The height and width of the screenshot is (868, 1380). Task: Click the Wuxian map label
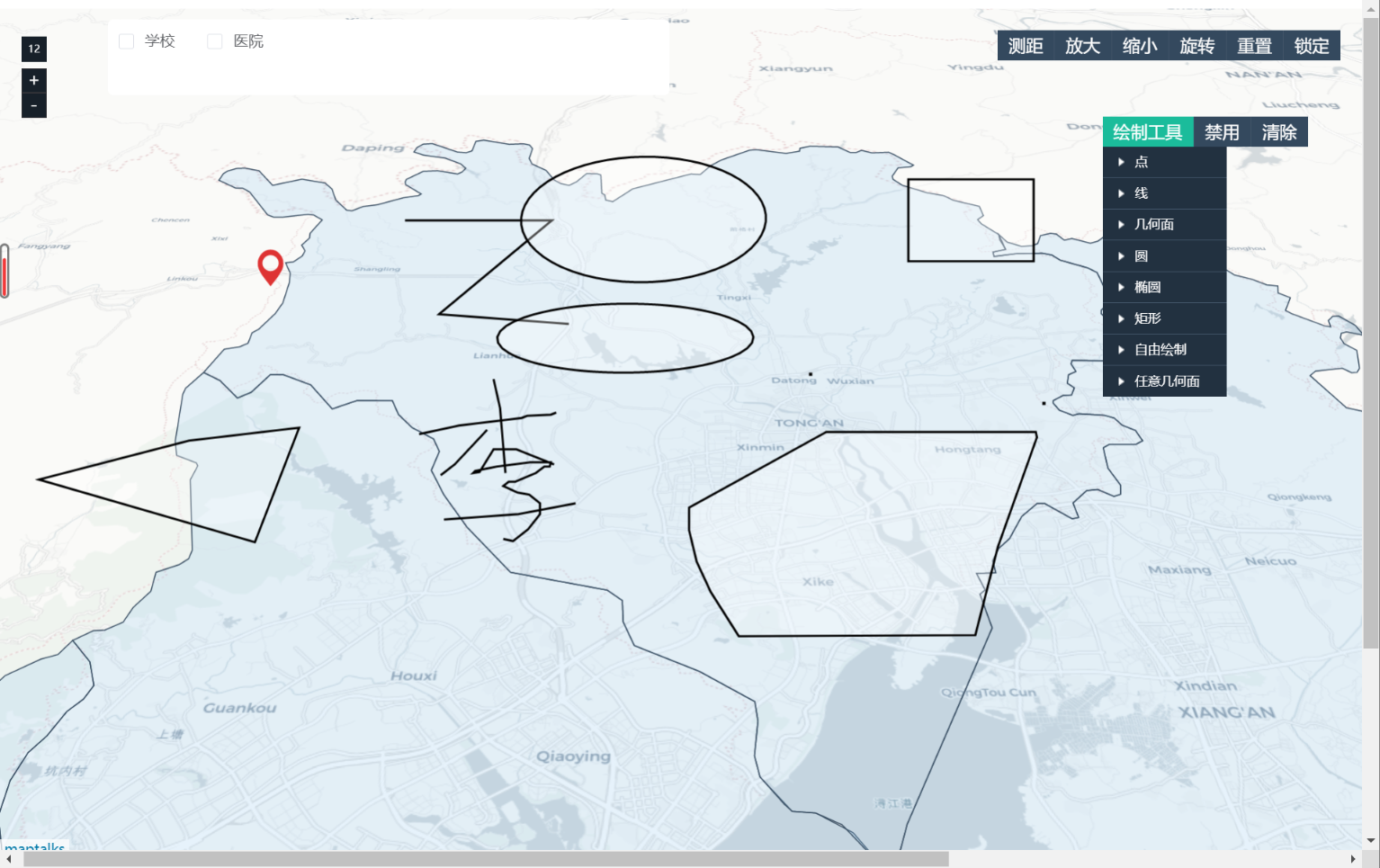pos(850,381)
